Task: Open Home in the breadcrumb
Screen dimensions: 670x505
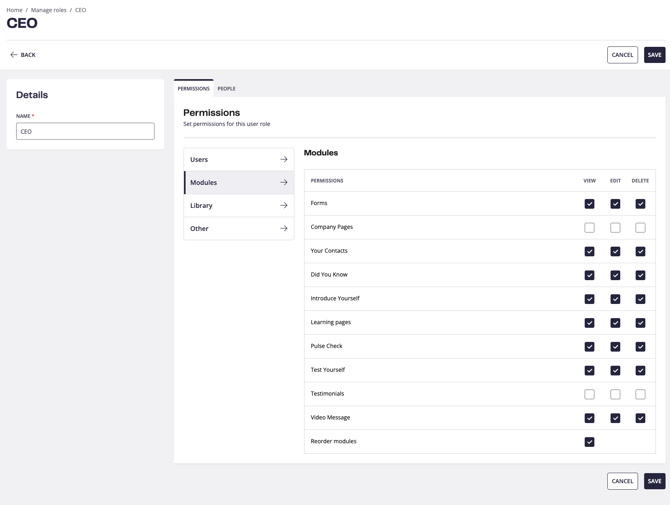Action: [14, 10]
